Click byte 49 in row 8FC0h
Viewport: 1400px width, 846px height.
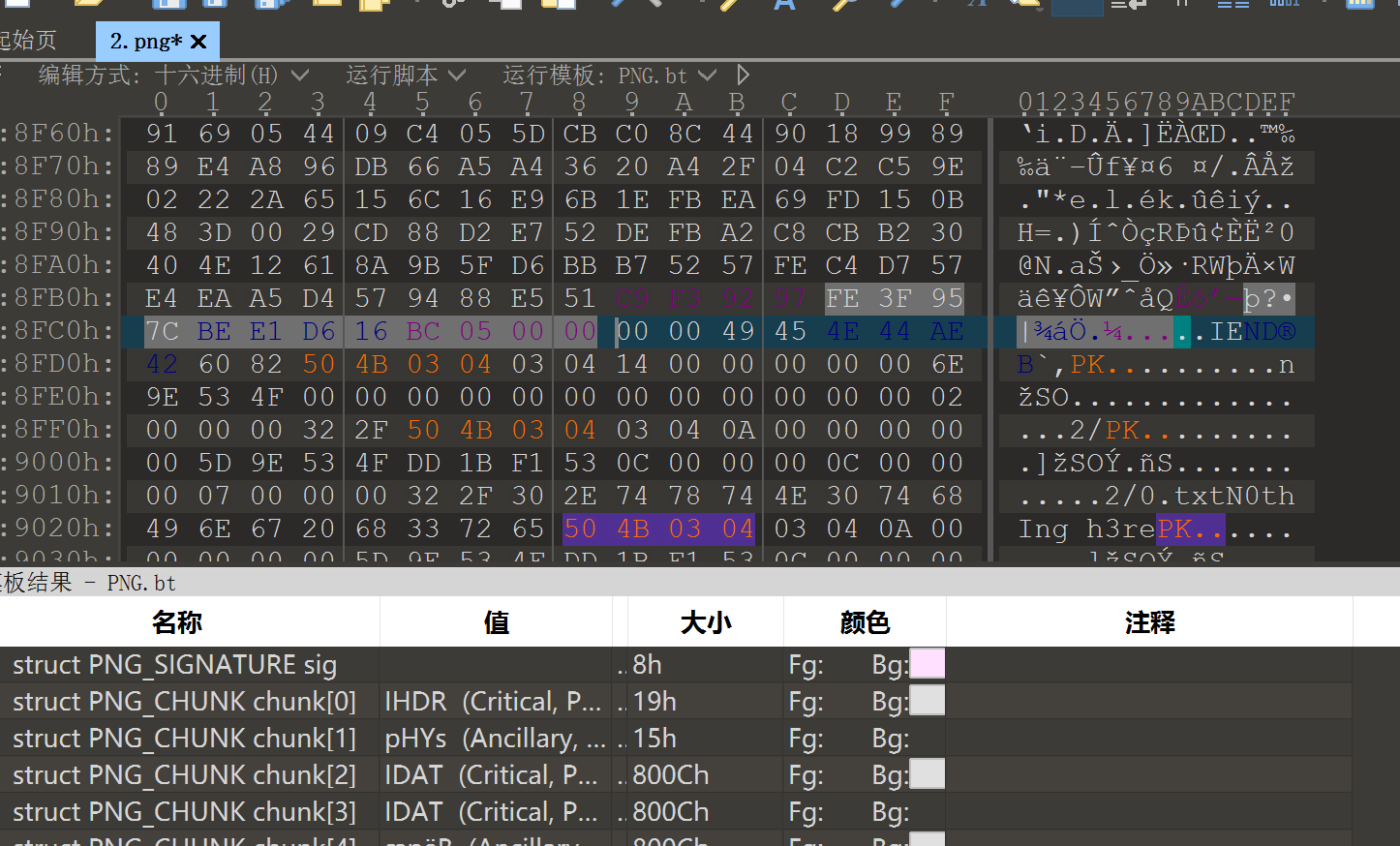[738, 331]
